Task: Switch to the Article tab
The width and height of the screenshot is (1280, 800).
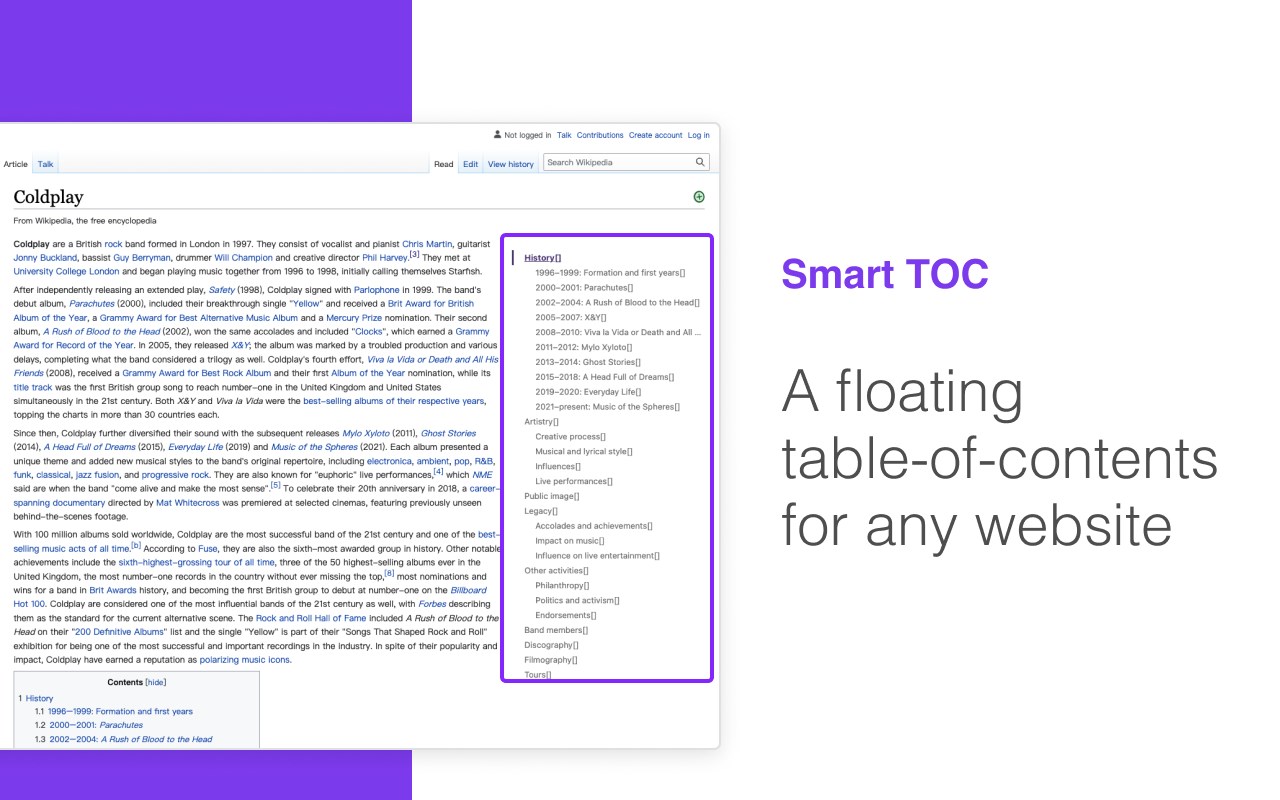Action: pos(16,164)
